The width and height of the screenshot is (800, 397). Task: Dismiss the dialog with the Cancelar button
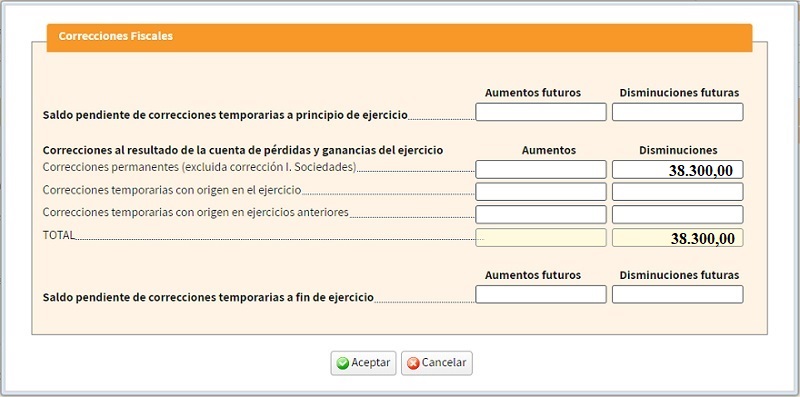pos(437,363)
